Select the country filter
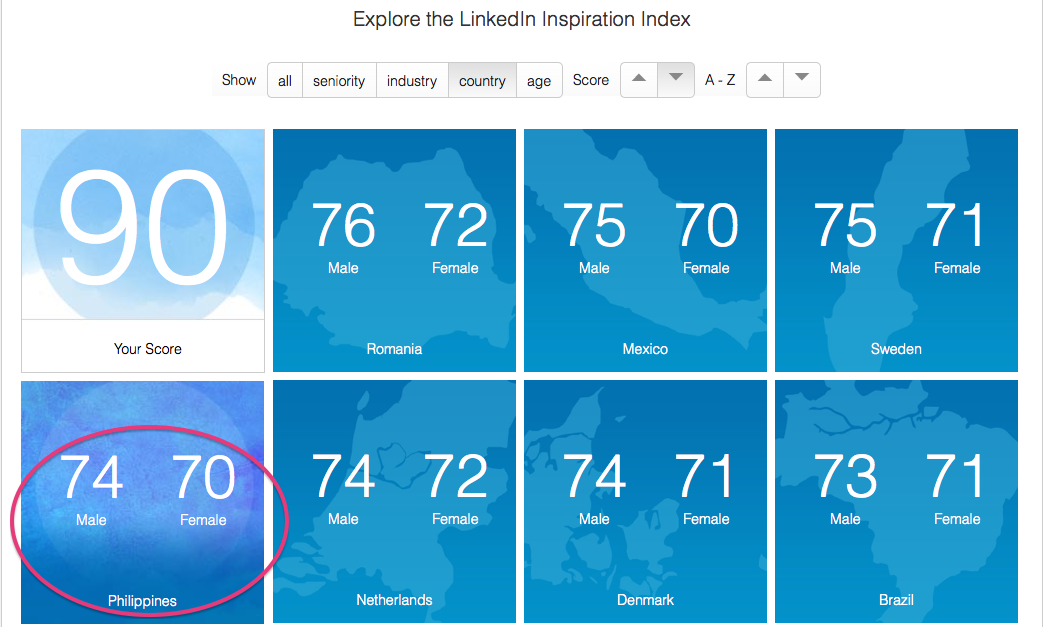 482,80
